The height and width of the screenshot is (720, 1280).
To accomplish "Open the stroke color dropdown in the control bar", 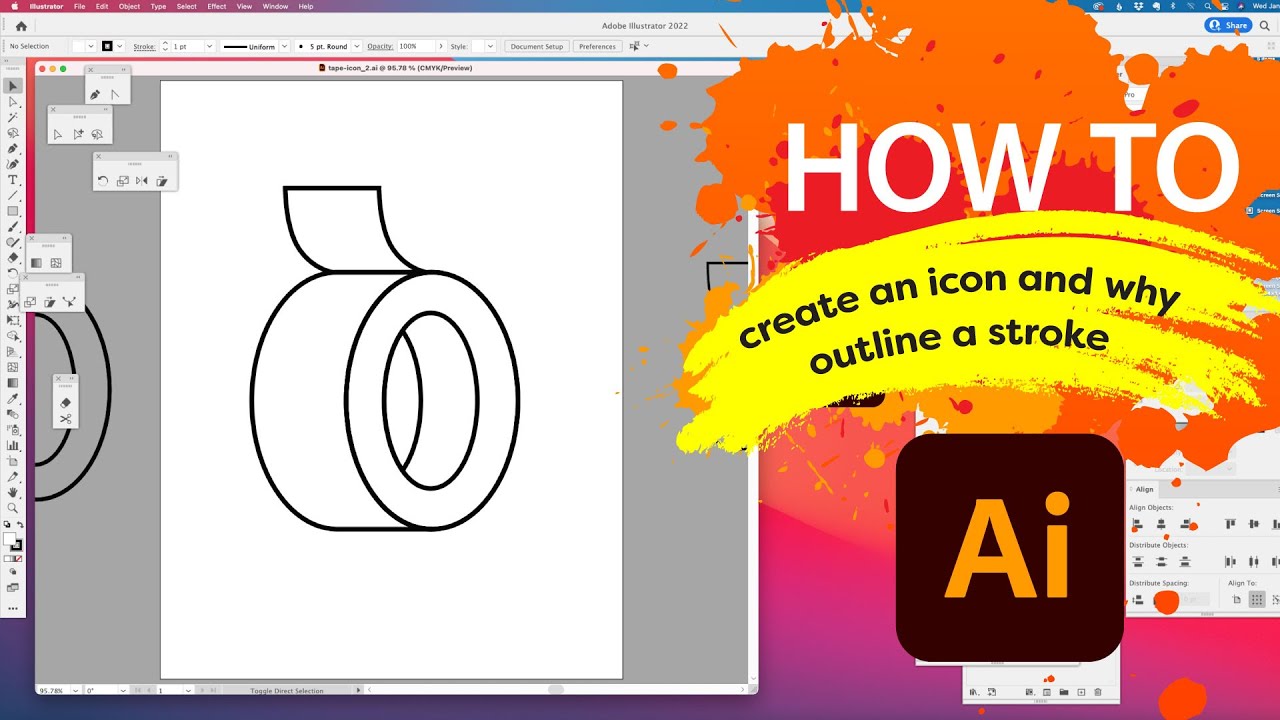I will pyautogui.click(x=120, y=46).
